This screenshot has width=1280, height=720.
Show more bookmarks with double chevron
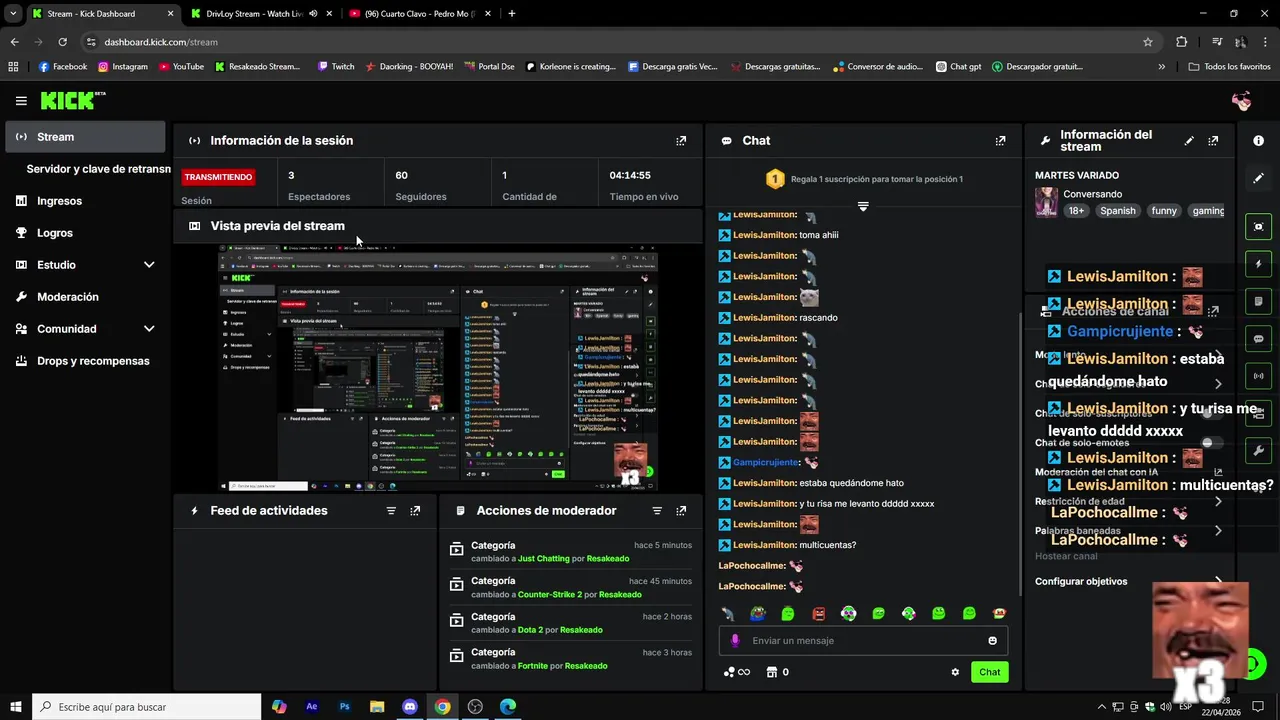pyautogui.click(x=1161, y=67)
